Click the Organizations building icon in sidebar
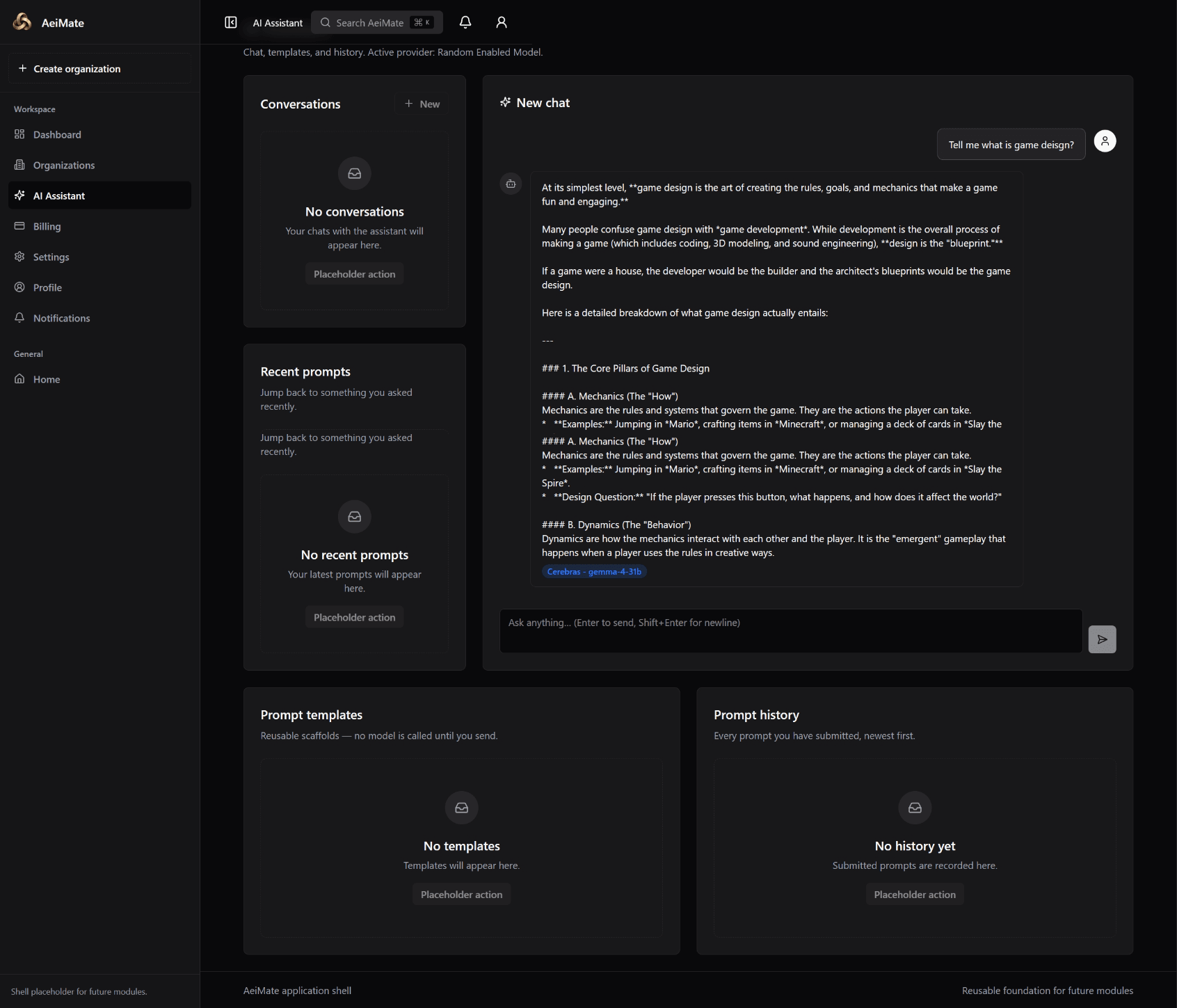 coord(19,165)
